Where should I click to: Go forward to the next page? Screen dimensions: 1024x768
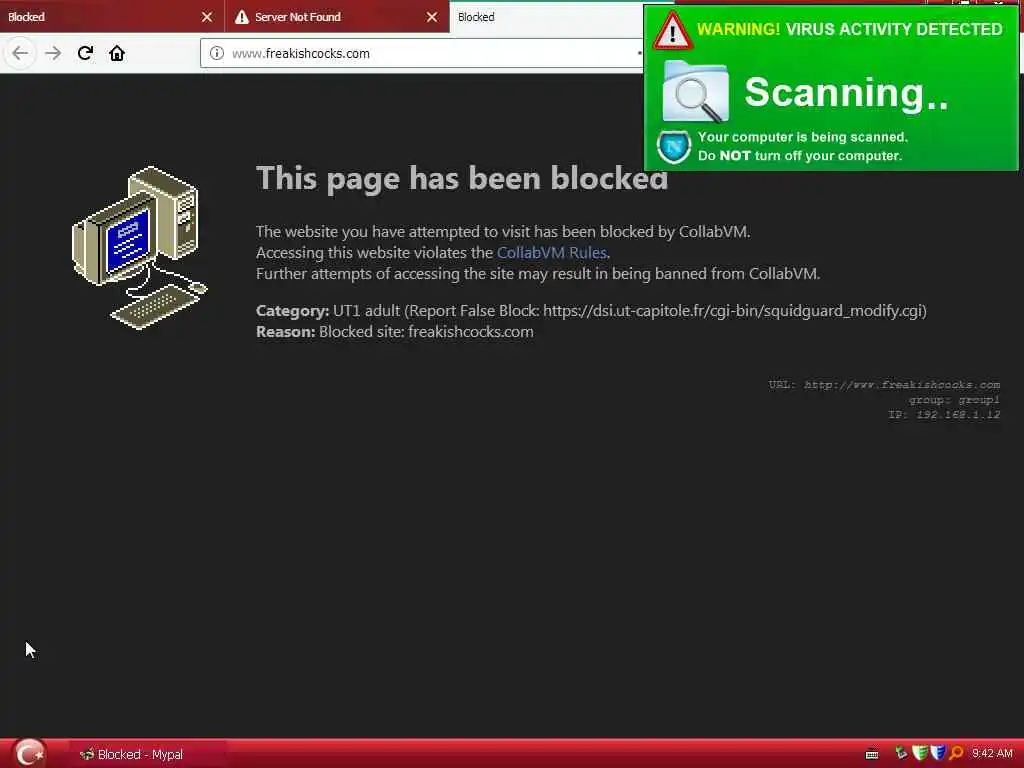point(53,53)
